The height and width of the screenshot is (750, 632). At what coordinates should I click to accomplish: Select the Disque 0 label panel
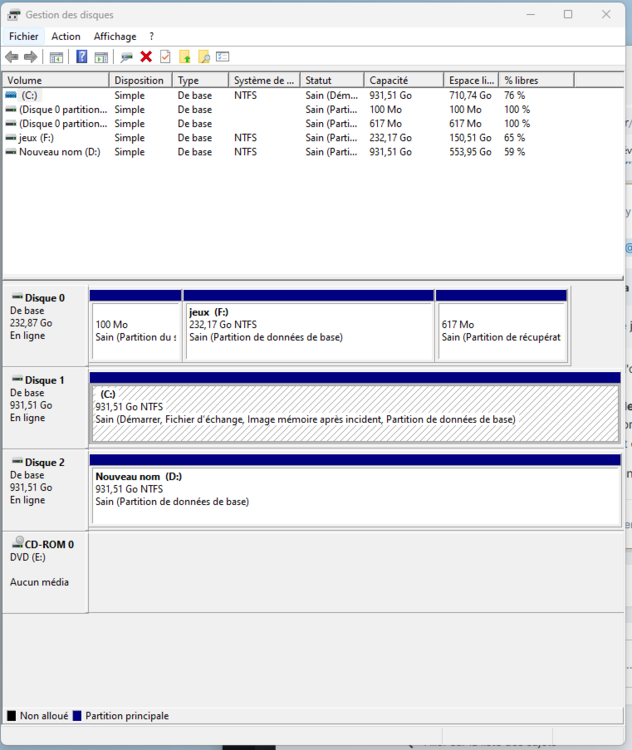[x=45, y=325]
